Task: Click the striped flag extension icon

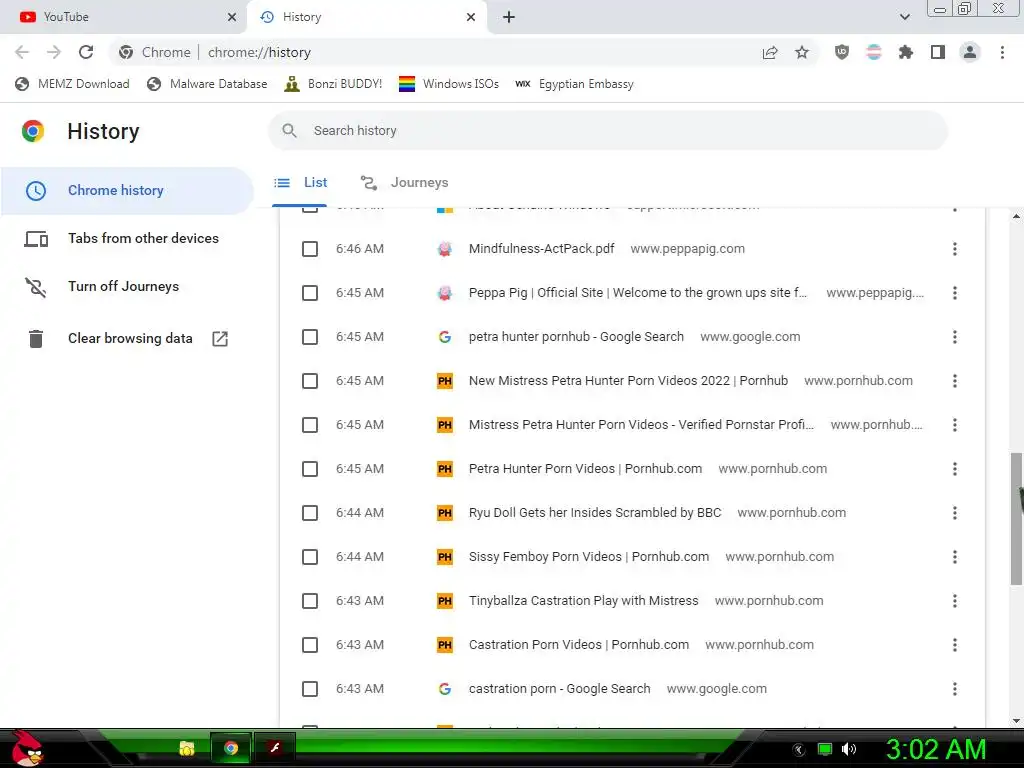Action: click(874, 52)
